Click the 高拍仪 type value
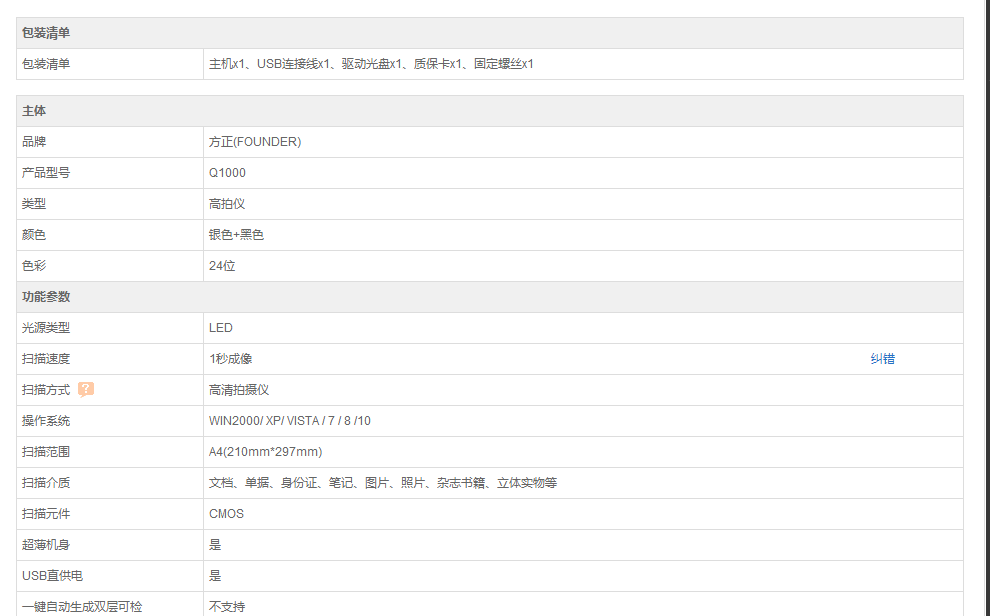The height and width of the screenshot is (616, 990). pos(227,203)
